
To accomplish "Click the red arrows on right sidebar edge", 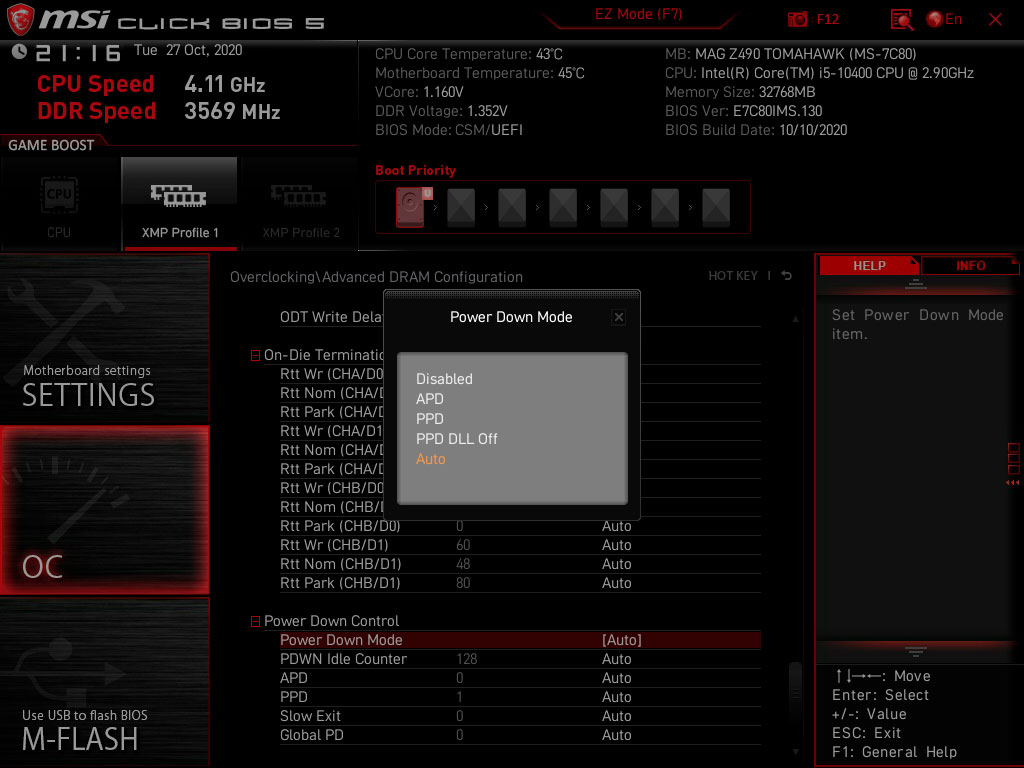I will tap(1012, 483).
